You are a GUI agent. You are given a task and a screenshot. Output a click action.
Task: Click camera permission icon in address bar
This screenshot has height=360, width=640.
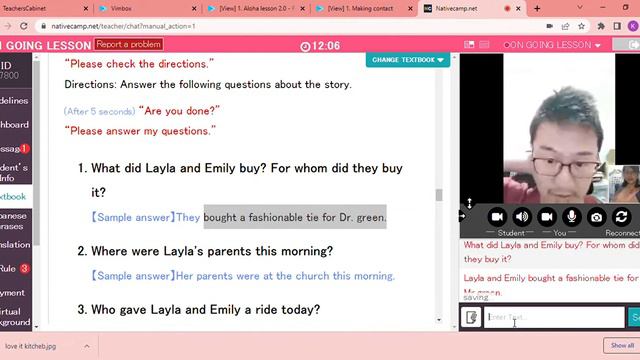[x=549, y=26]
